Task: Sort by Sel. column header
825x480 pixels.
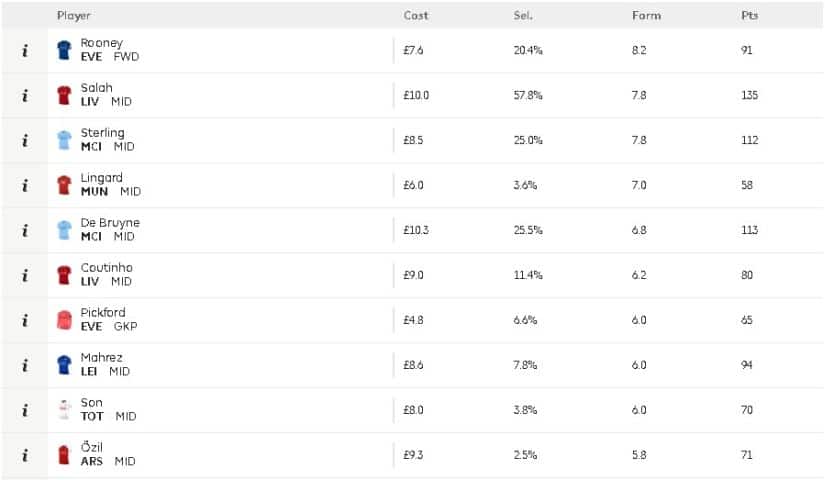Action: coord(522,16)
